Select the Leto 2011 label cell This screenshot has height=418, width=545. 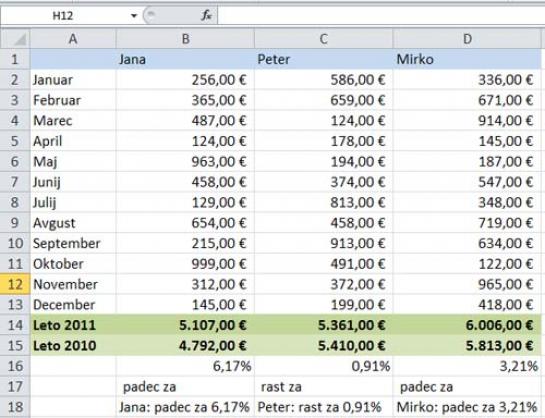(73, 325)
